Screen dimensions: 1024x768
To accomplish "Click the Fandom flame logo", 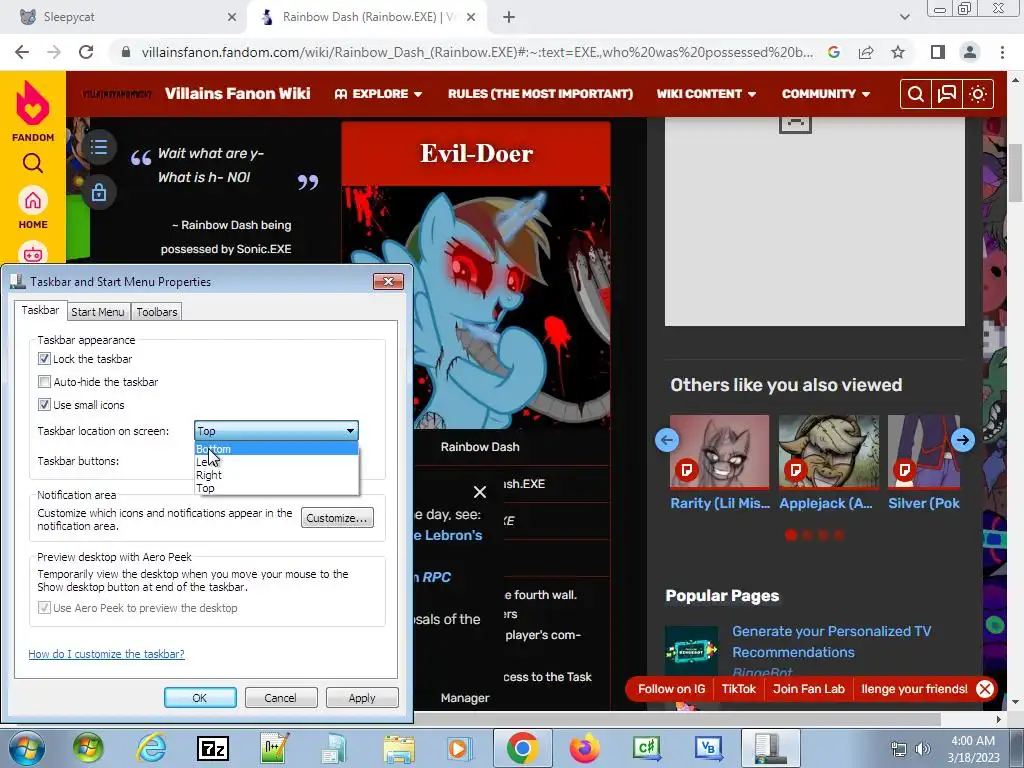I will pos(33,103).
